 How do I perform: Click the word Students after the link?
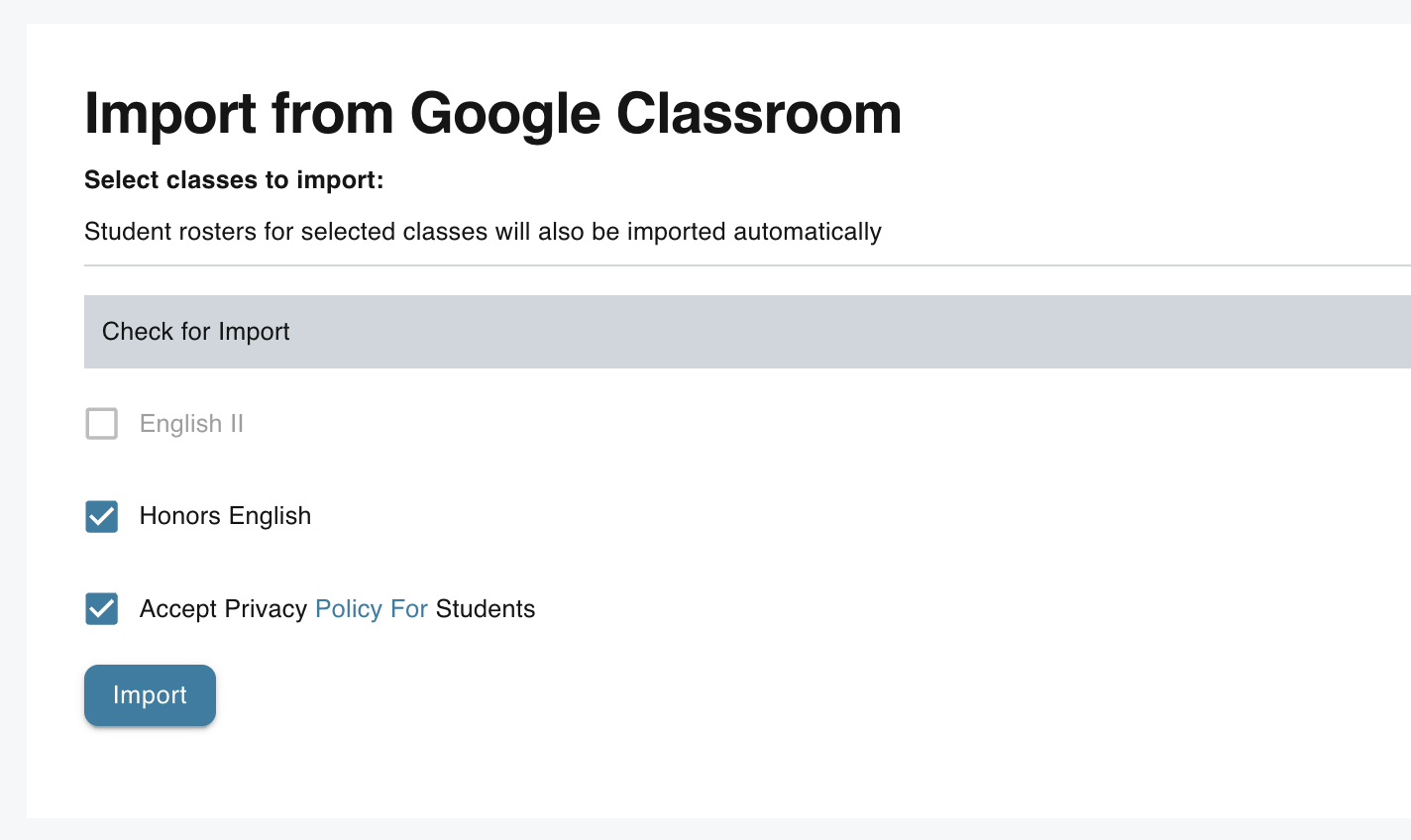pos(486,609)
